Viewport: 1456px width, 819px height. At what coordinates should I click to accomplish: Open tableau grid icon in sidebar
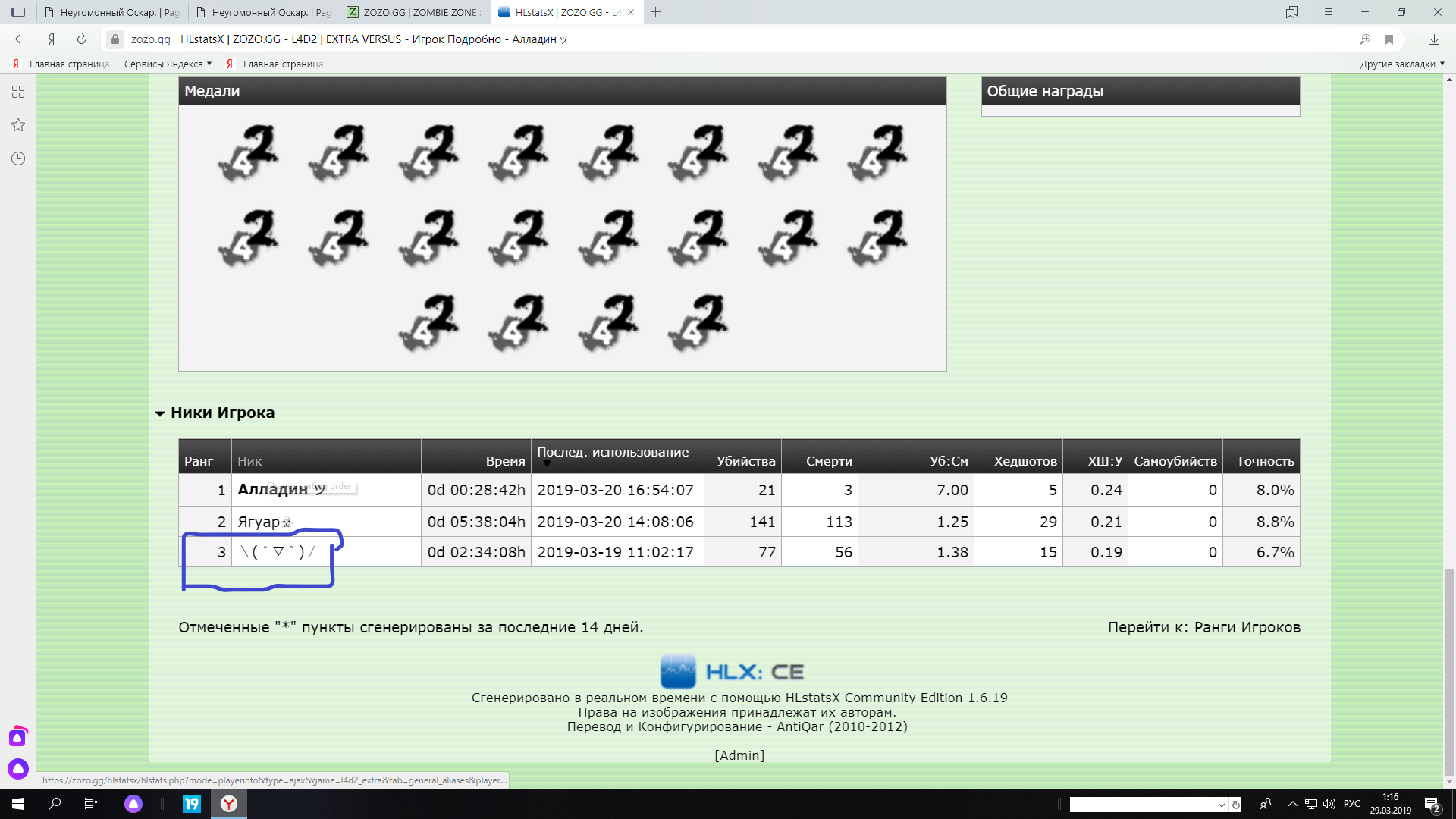click(18, 92)
